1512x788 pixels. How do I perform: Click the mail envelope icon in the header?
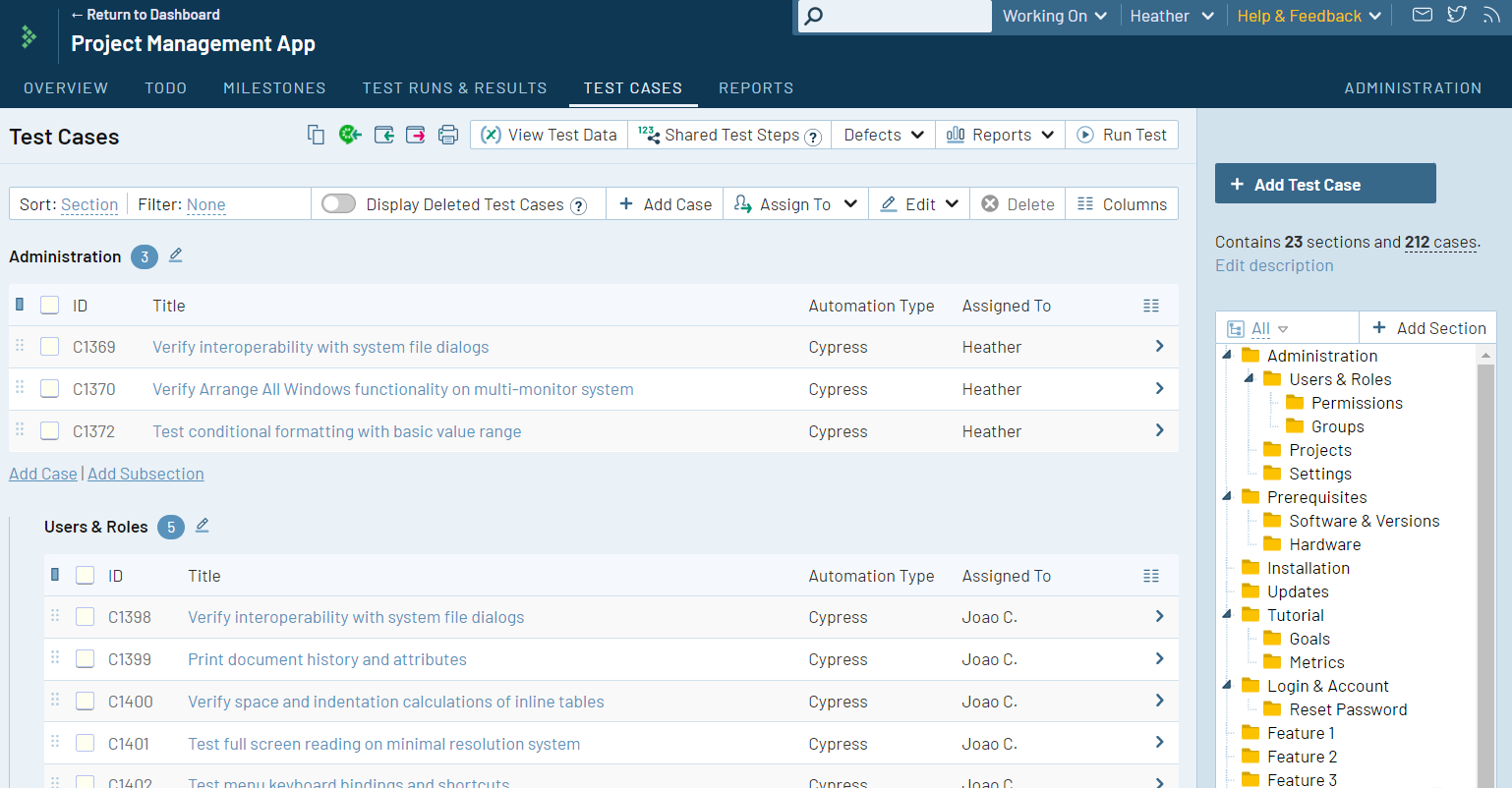(1422, 15)
